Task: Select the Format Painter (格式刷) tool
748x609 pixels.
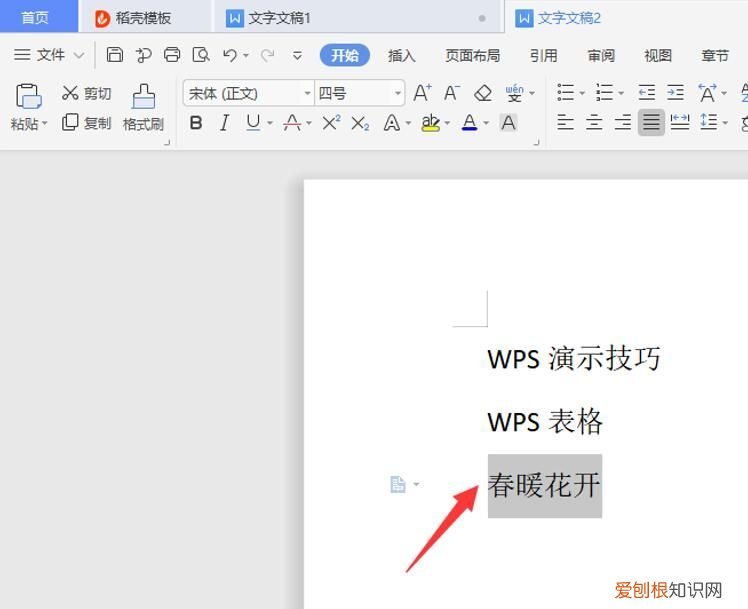Action: (x=143, y=108)
